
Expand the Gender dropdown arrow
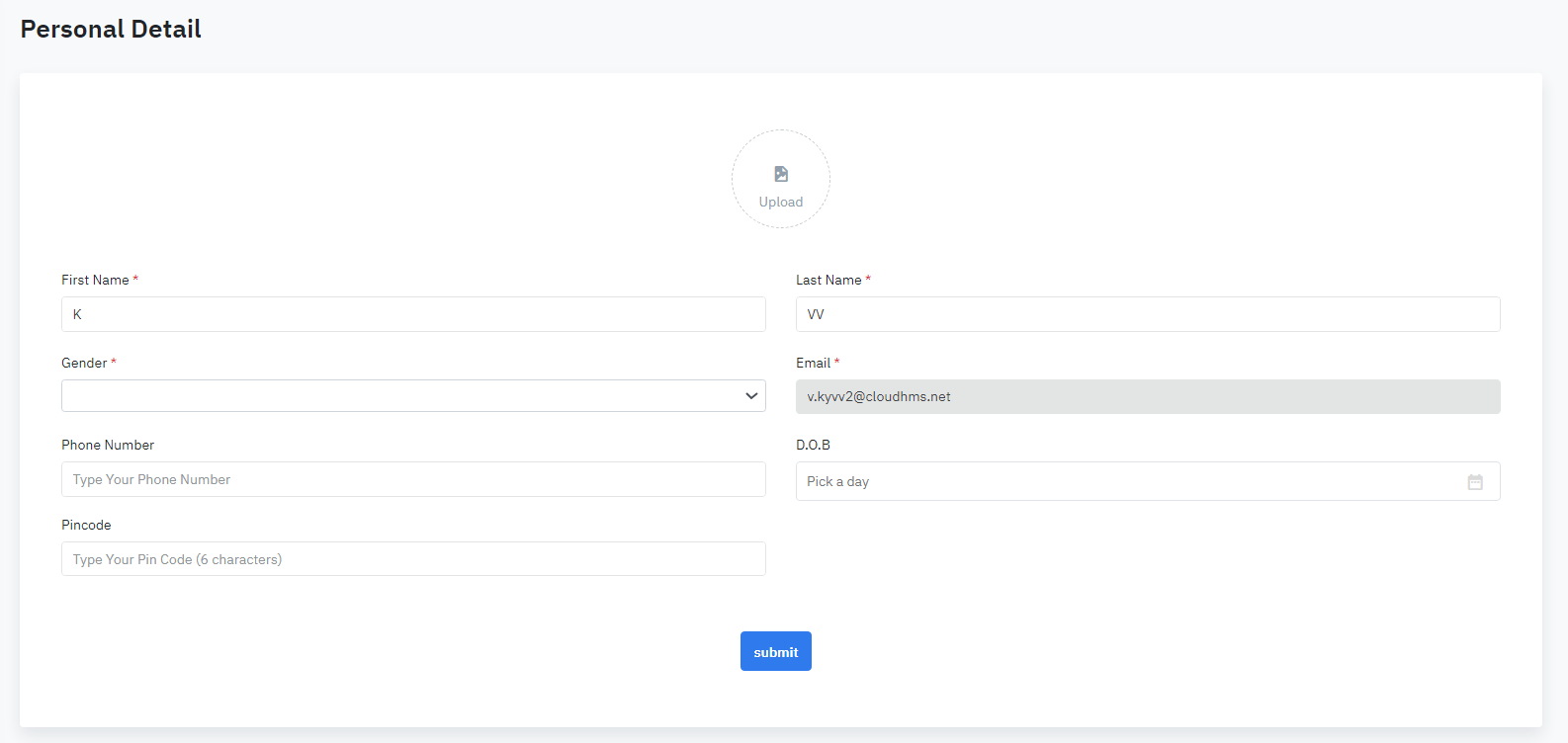(x=751, y=396)
